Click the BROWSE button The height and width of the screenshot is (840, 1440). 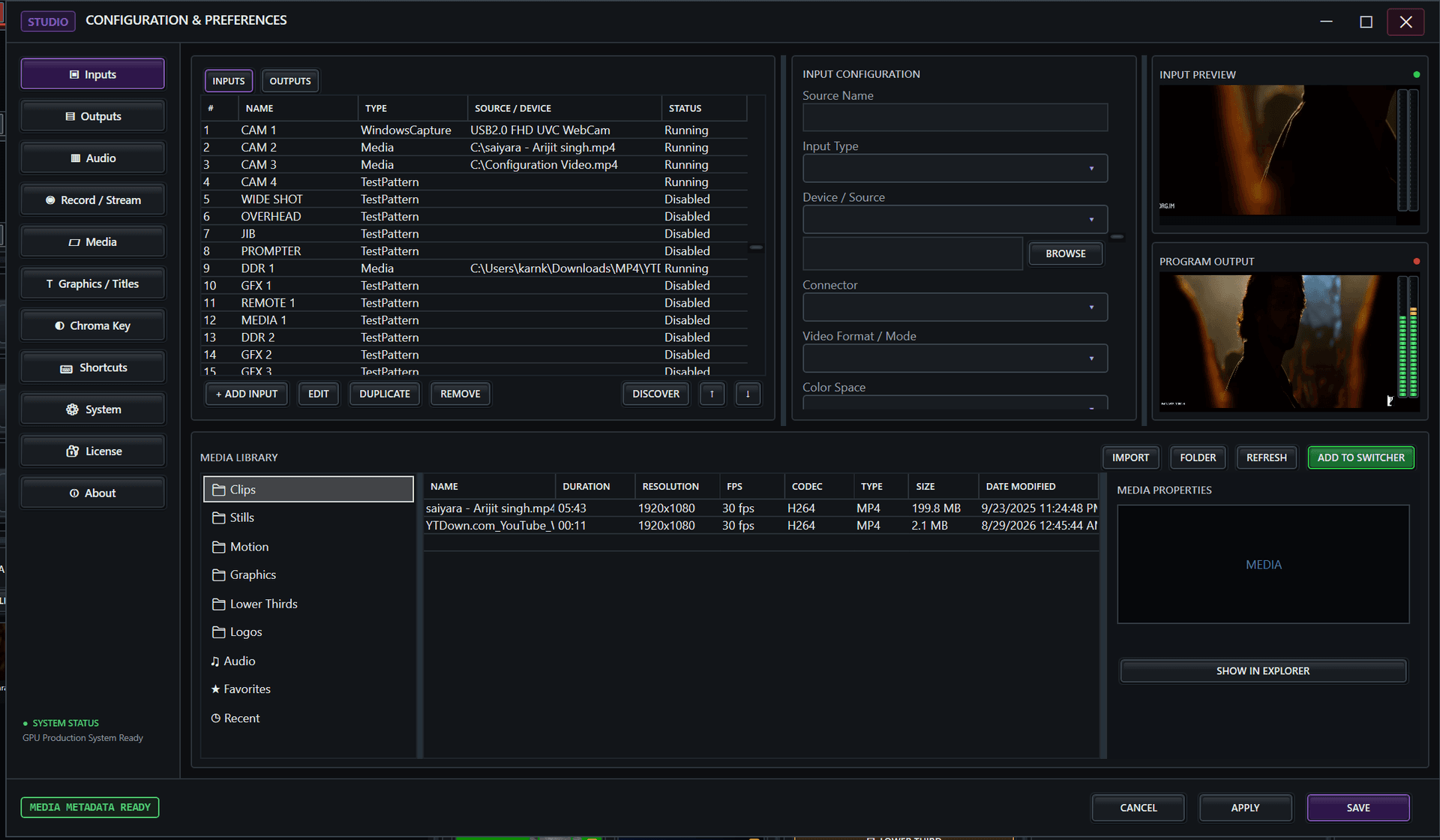1066,253
